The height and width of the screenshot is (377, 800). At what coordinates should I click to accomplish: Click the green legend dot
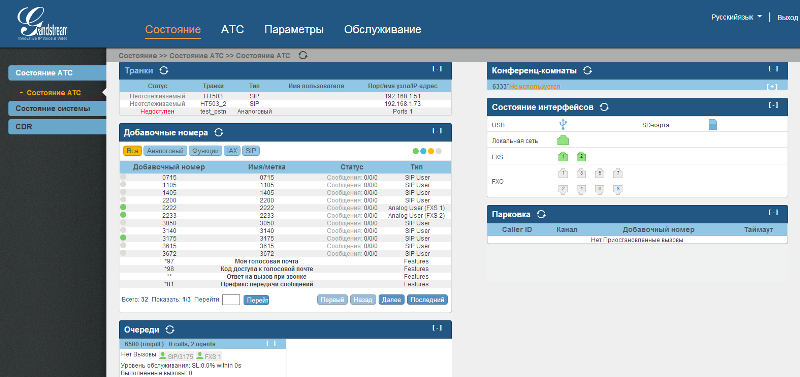(x=416, y=151)
